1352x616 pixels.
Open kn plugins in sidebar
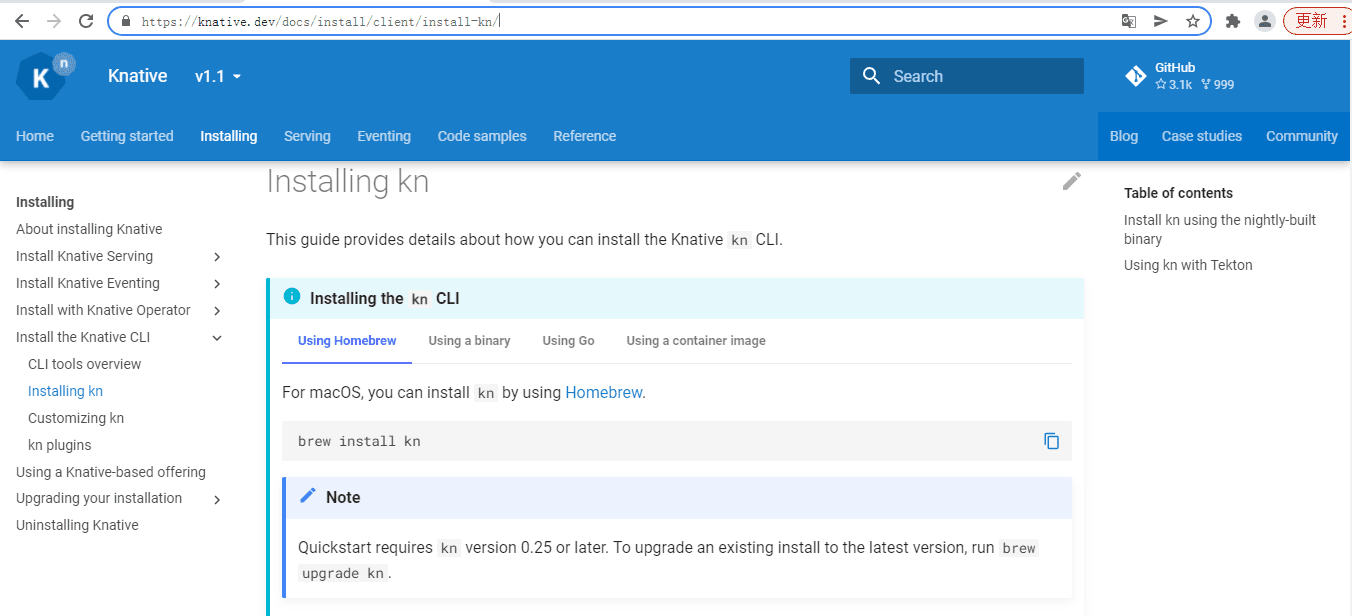pos(59,445)
